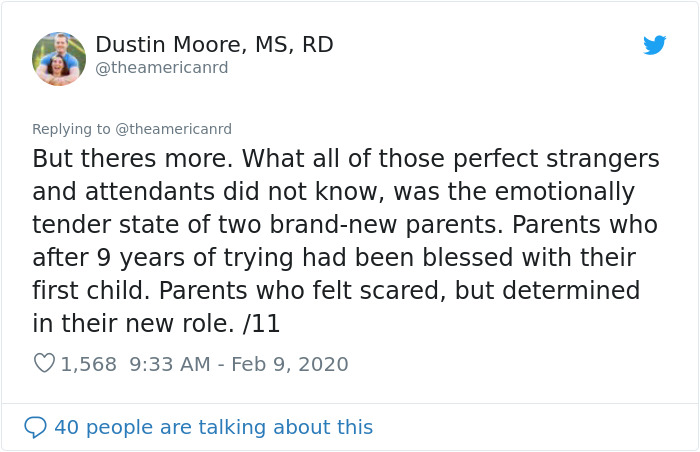
Task: Click the blue Twitter bird logo
Action: 654,45
